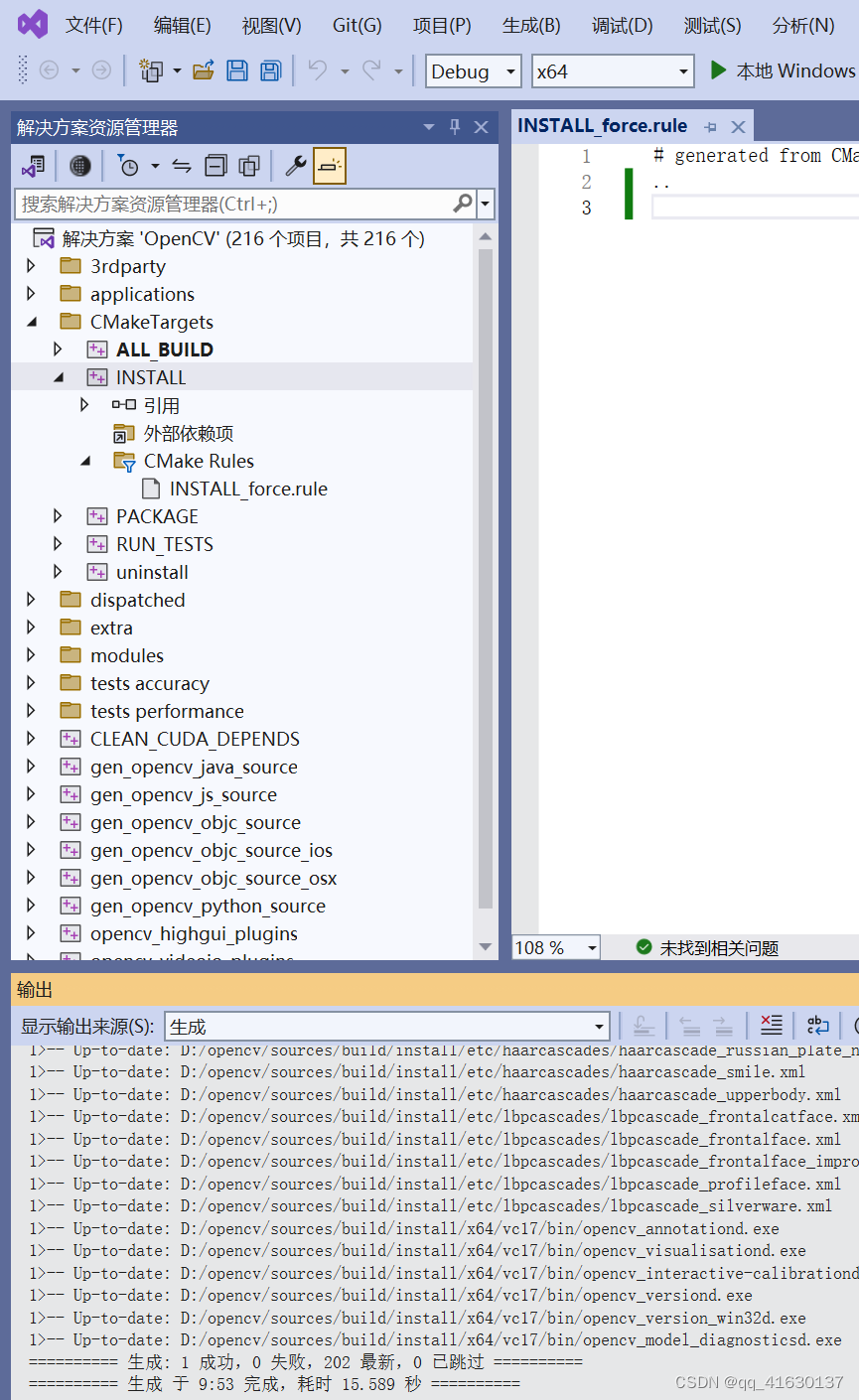Switch views icon in Solution Explorer toolbar

[34, 166]
